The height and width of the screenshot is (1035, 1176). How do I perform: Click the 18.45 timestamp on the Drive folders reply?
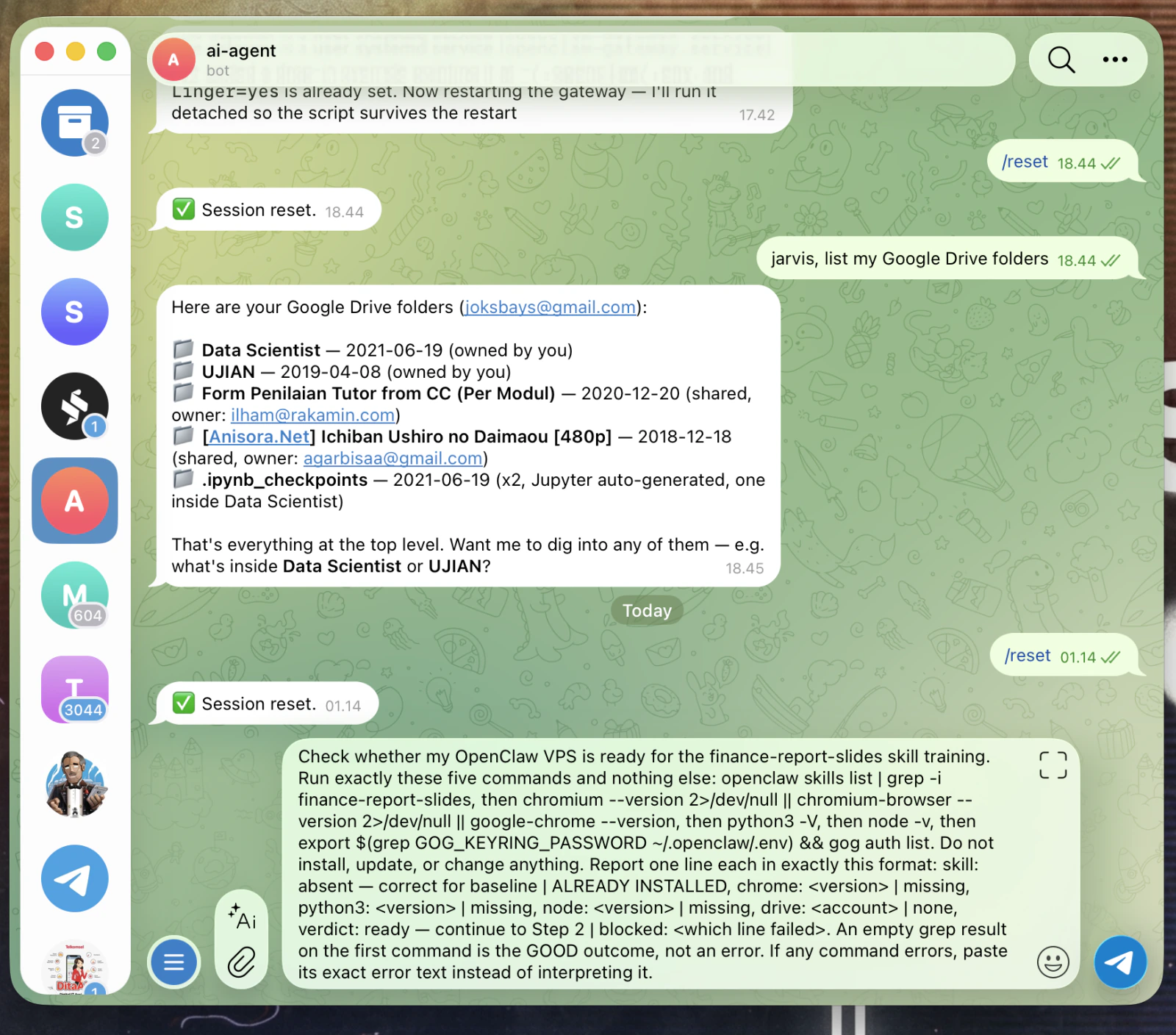point(745,568)
